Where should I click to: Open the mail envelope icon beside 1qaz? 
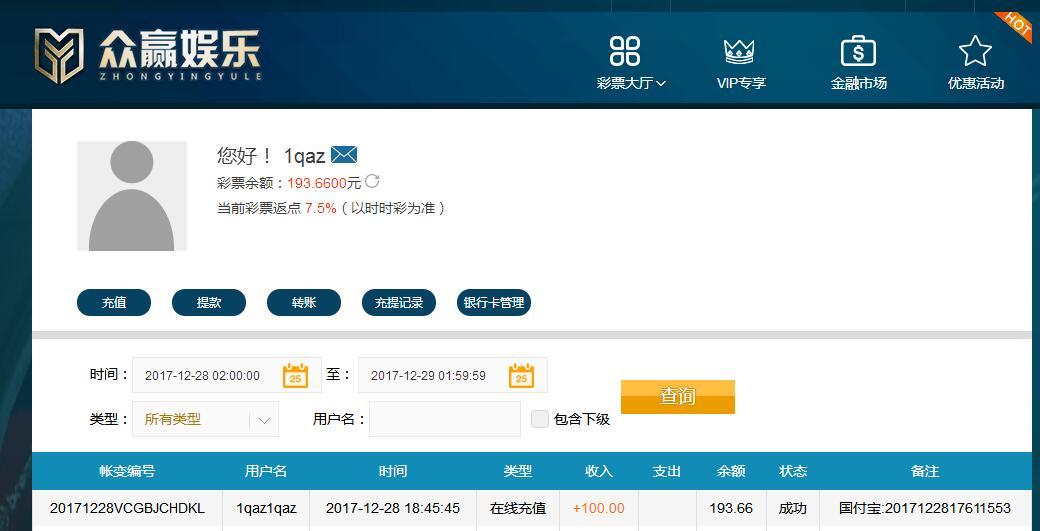(x=344, y=154)
